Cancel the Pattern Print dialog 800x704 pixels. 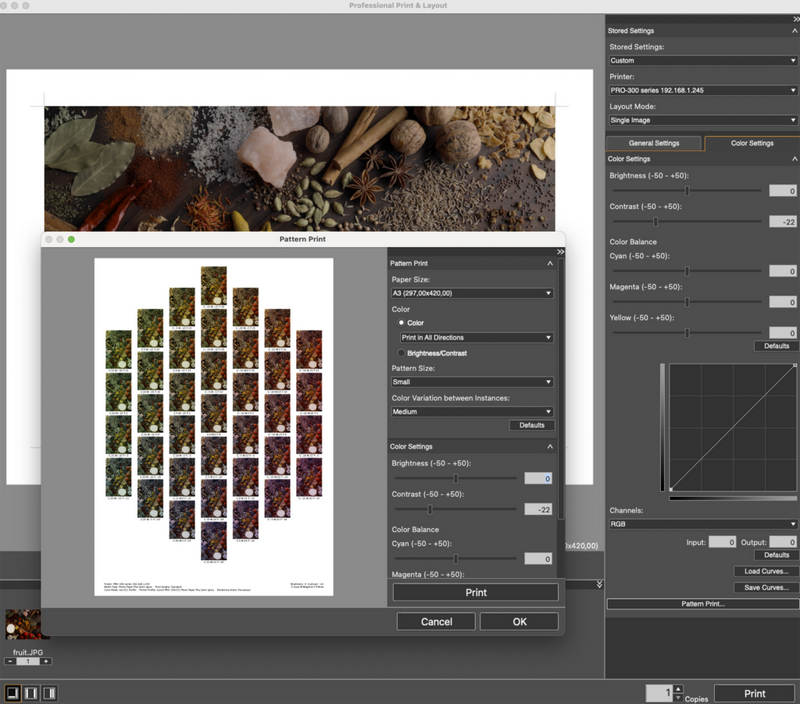click(x=436, y=621)
